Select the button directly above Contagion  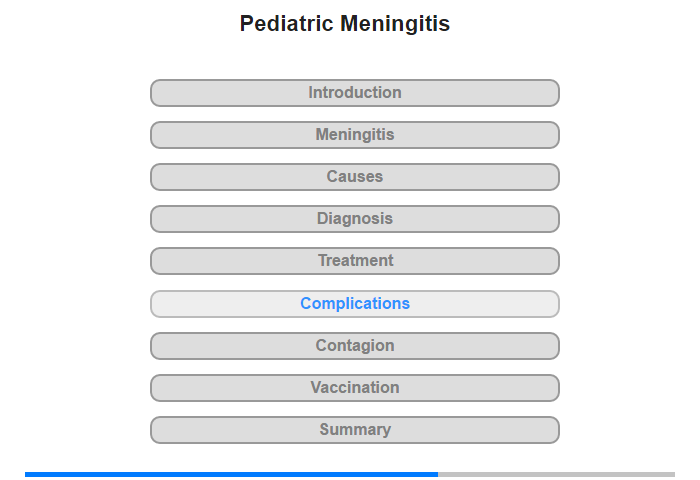click(x=355, y=304)
